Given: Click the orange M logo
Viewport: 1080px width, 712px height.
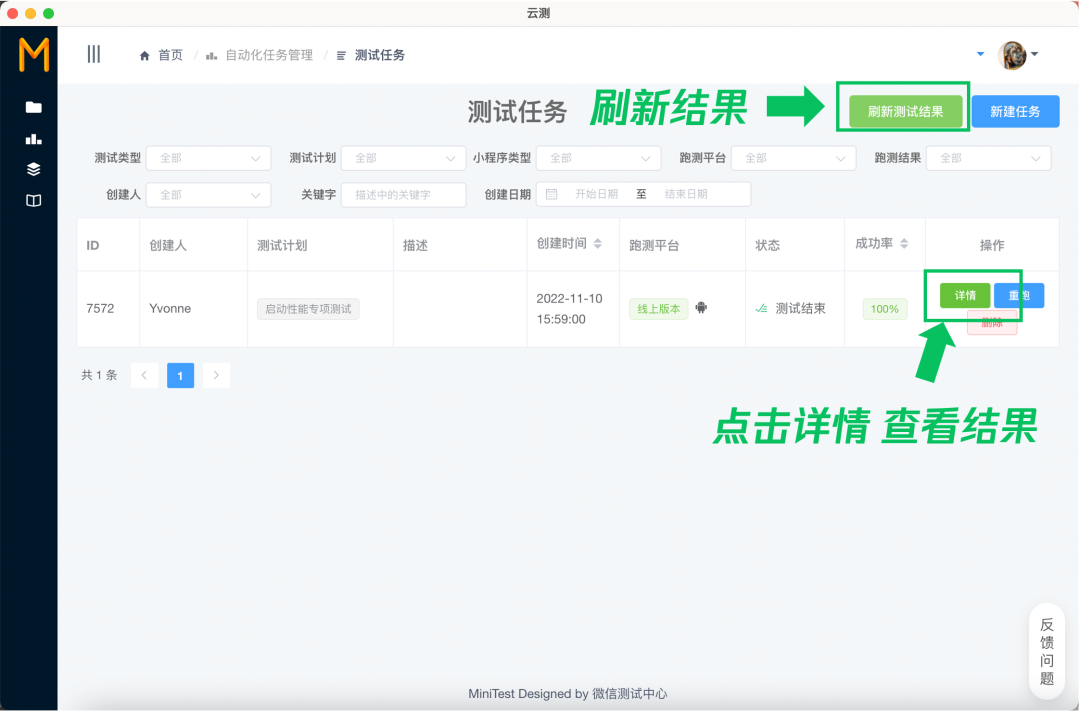Looking at the screenshot, I should pyautogui.click(x=34, y=54).
